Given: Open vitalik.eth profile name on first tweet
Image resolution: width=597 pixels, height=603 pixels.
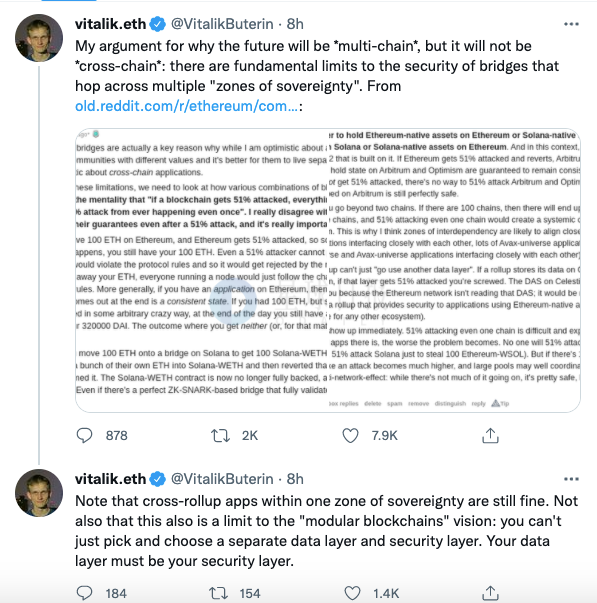Looking at the screenshot, I should pyautogui.click(x=110, y=24).
